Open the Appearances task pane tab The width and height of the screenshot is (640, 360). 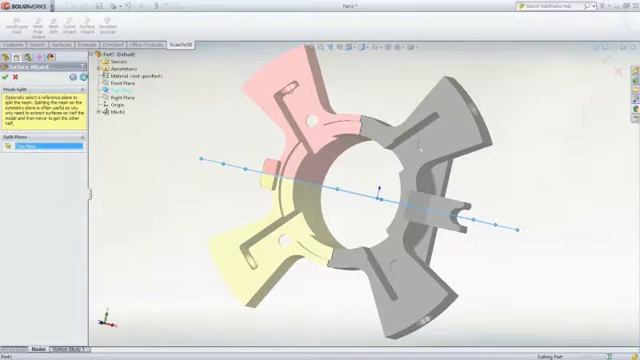pos(636,109)
